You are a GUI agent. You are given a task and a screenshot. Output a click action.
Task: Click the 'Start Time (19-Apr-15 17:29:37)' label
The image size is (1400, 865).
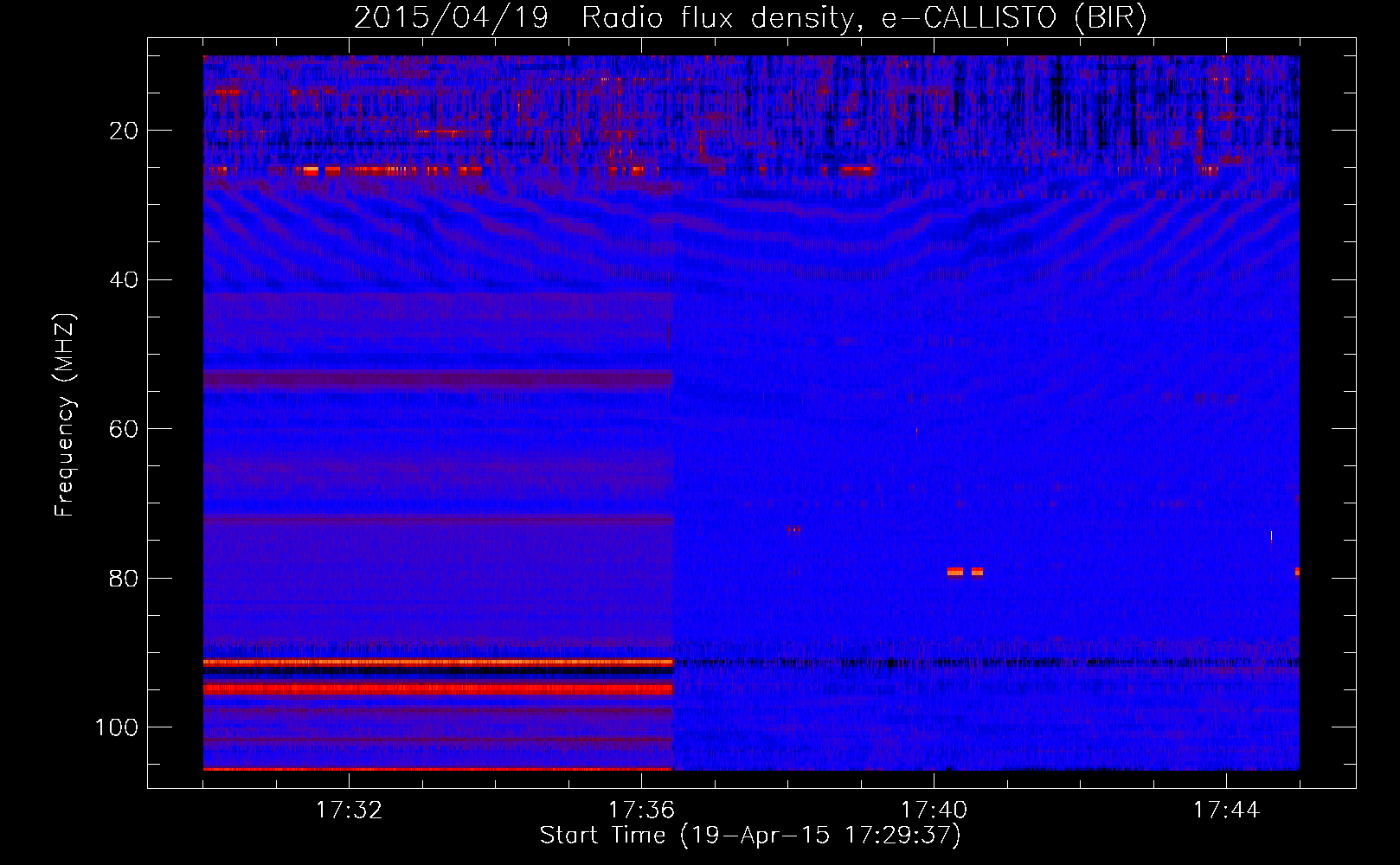[750, 836]
